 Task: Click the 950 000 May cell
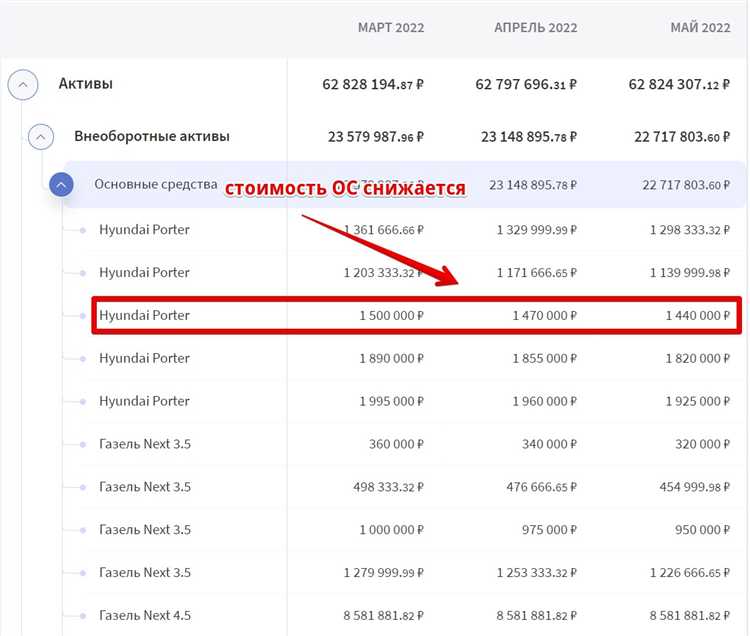702,530
